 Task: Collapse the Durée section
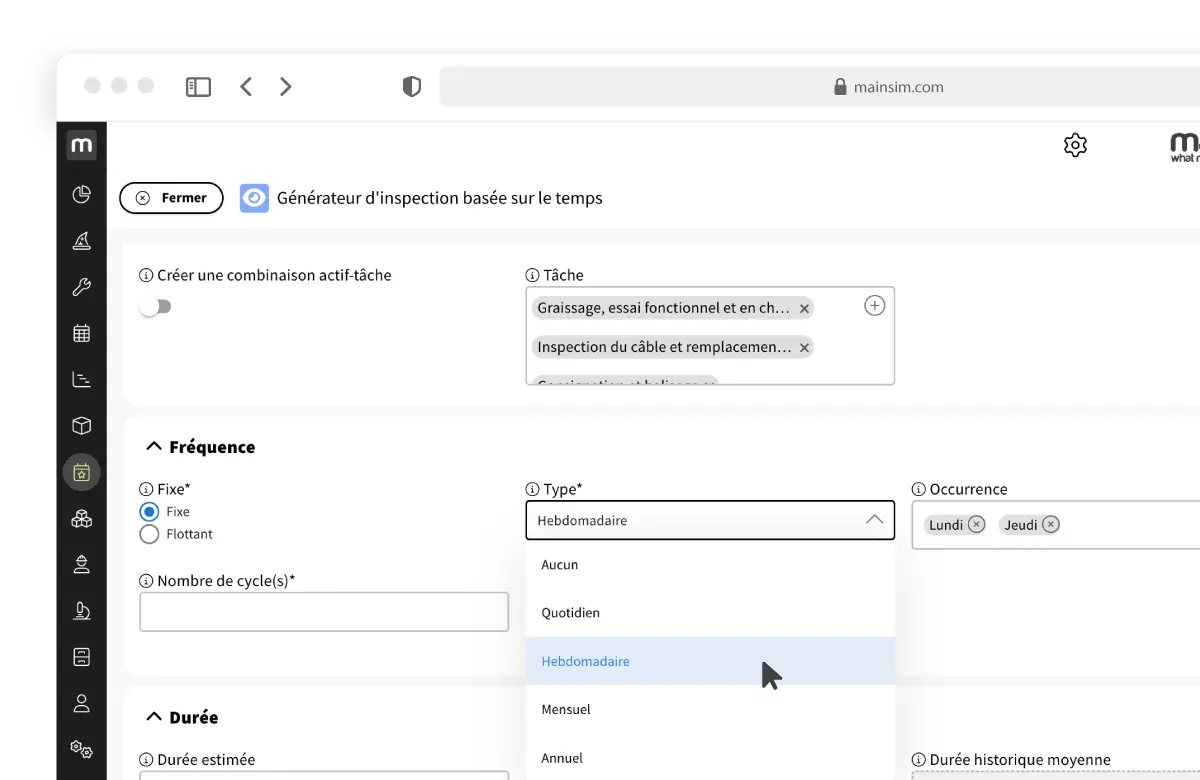[154, 717]
